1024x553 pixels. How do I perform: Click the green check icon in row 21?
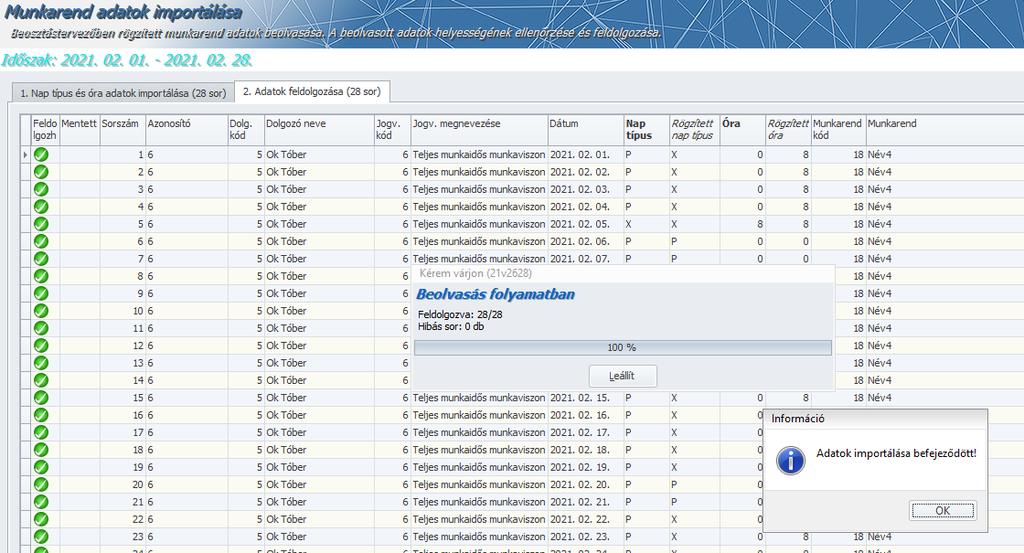click(41, 502)
